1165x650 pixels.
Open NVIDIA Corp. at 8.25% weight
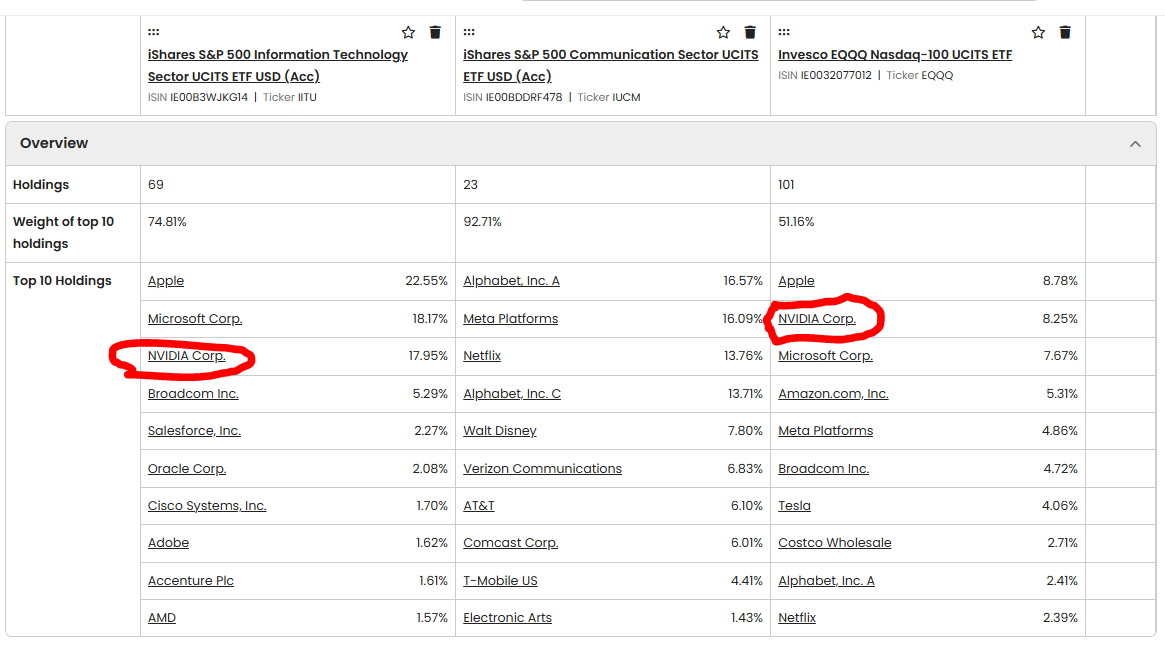[817, 319]
